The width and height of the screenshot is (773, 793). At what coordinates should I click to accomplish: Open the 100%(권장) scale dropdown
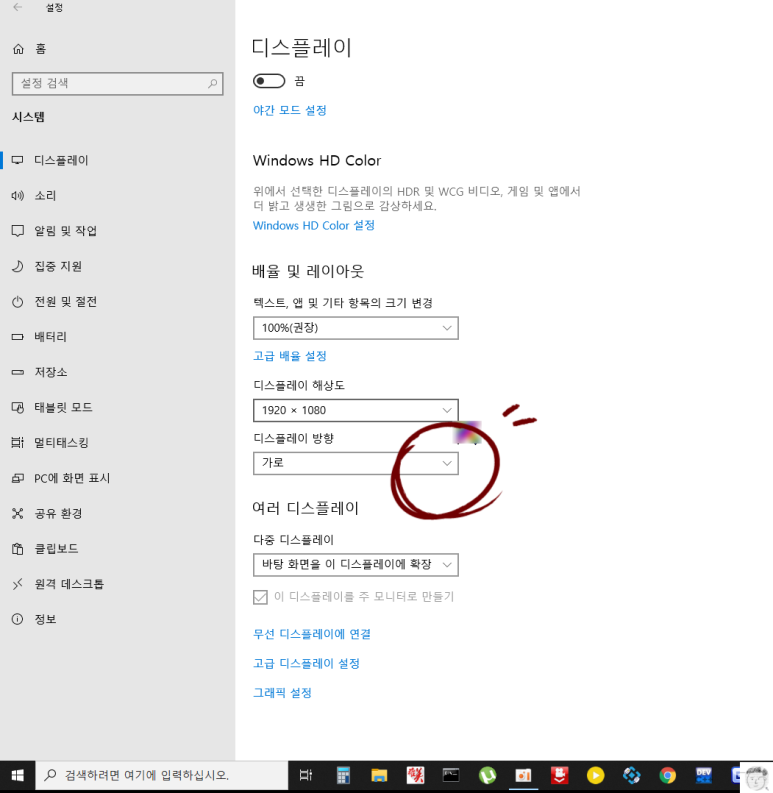[356, 328]
